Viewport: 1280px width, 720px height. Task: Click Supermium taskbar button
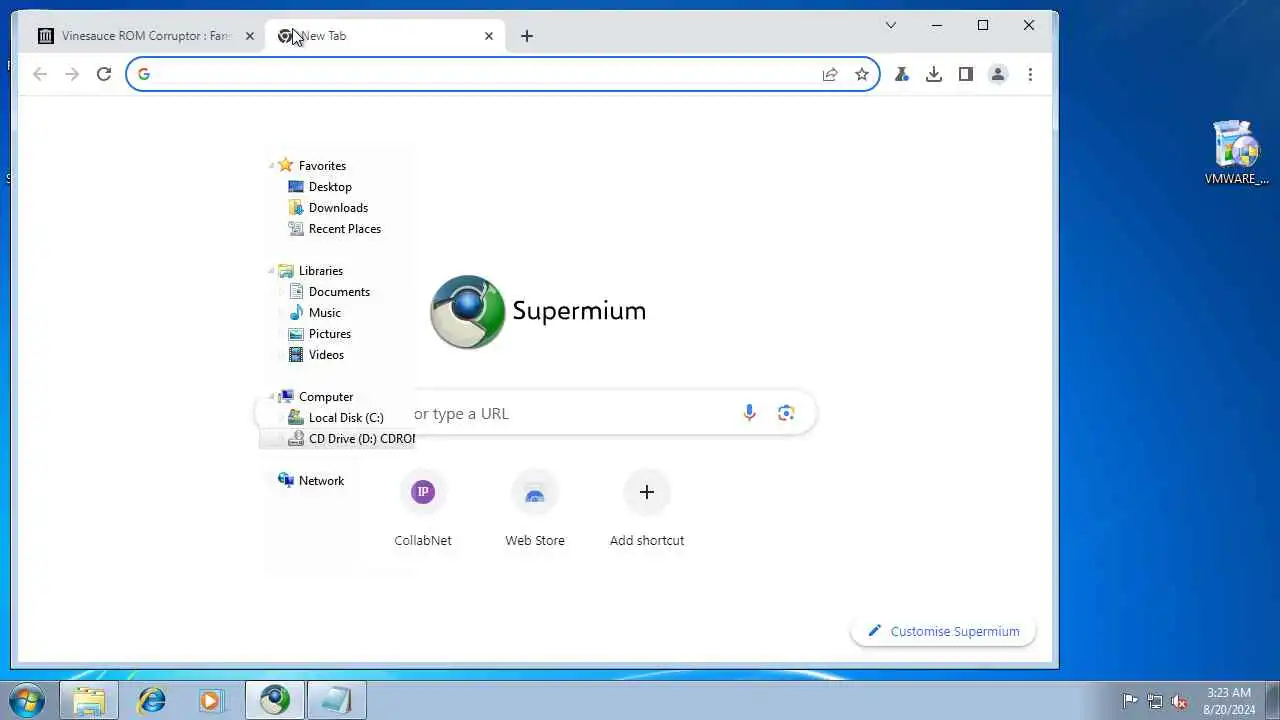[x=275, y=700]
